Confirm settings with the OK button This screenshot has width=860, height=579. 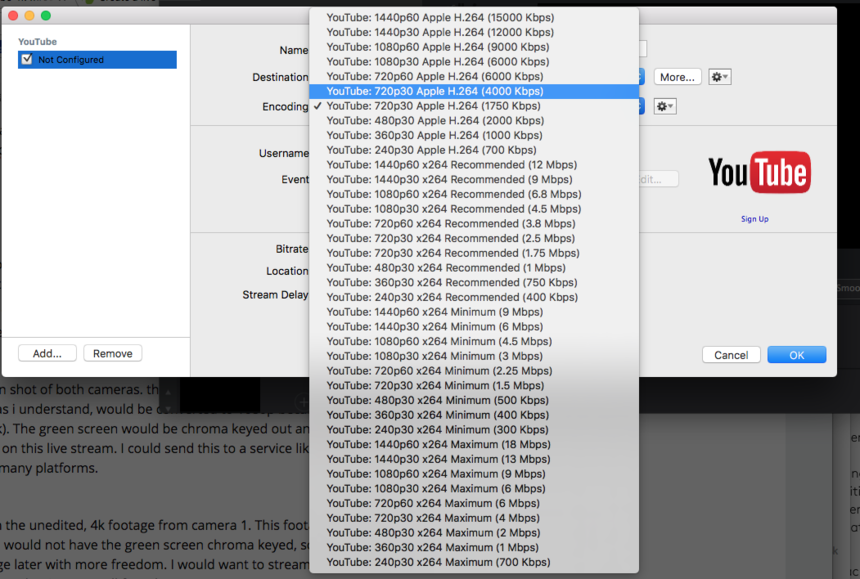pos(797,355)
